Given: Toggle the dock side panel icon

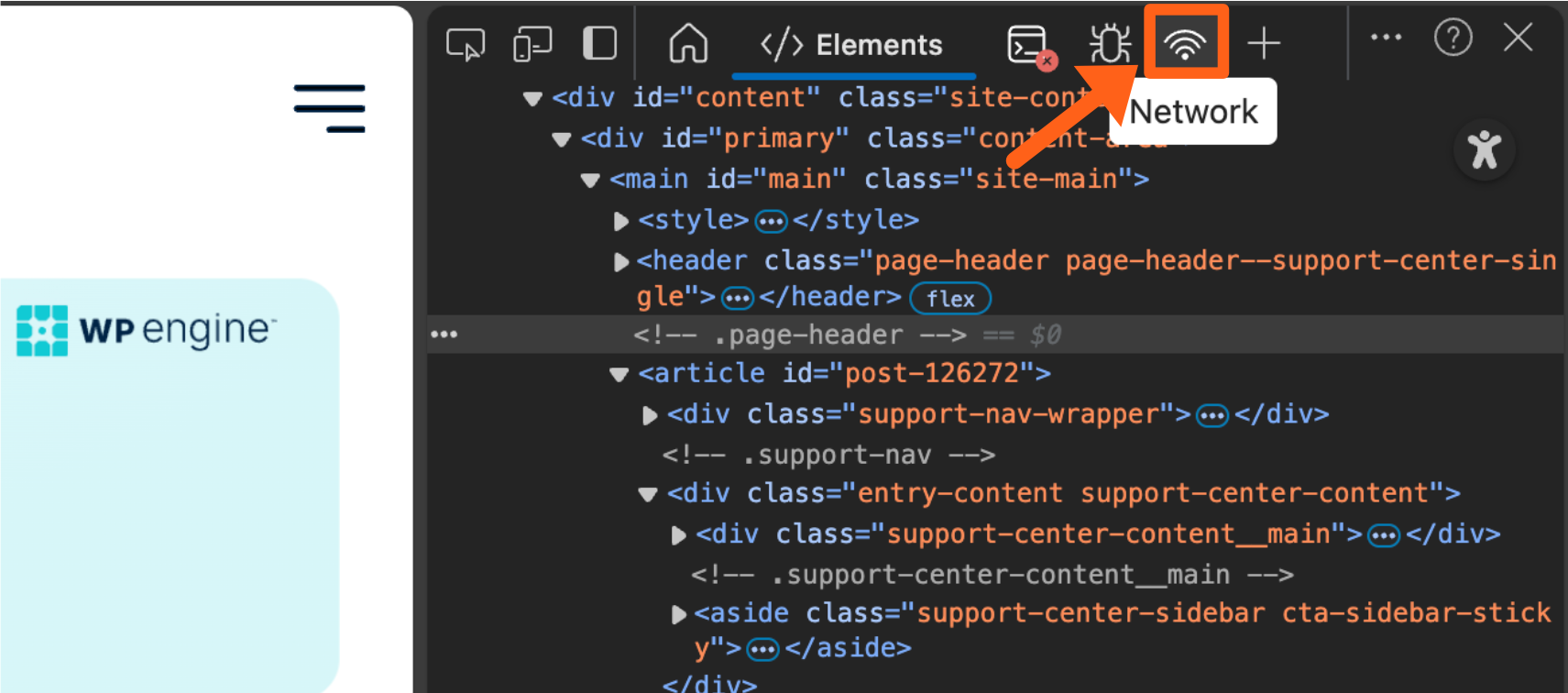Looking at the screenshot, I should [599, 43].
